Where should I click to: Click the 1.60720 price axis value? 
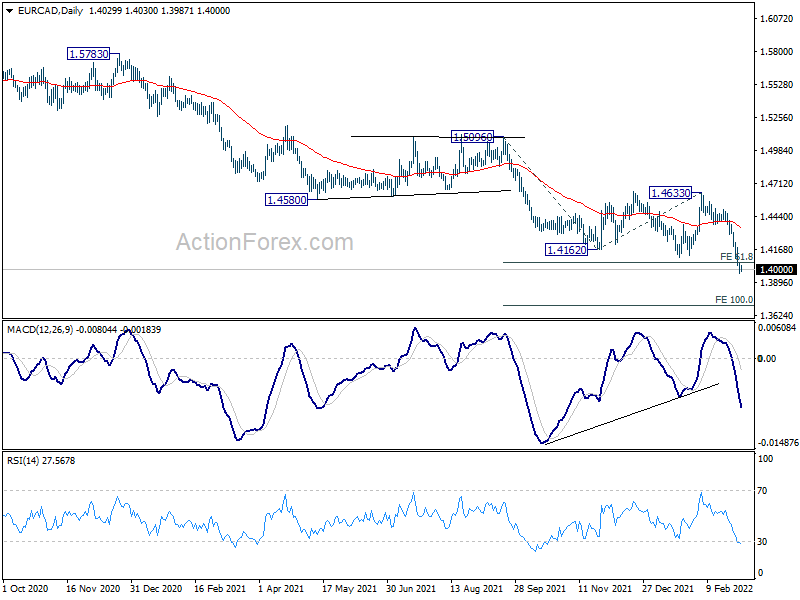coord(777,18)
